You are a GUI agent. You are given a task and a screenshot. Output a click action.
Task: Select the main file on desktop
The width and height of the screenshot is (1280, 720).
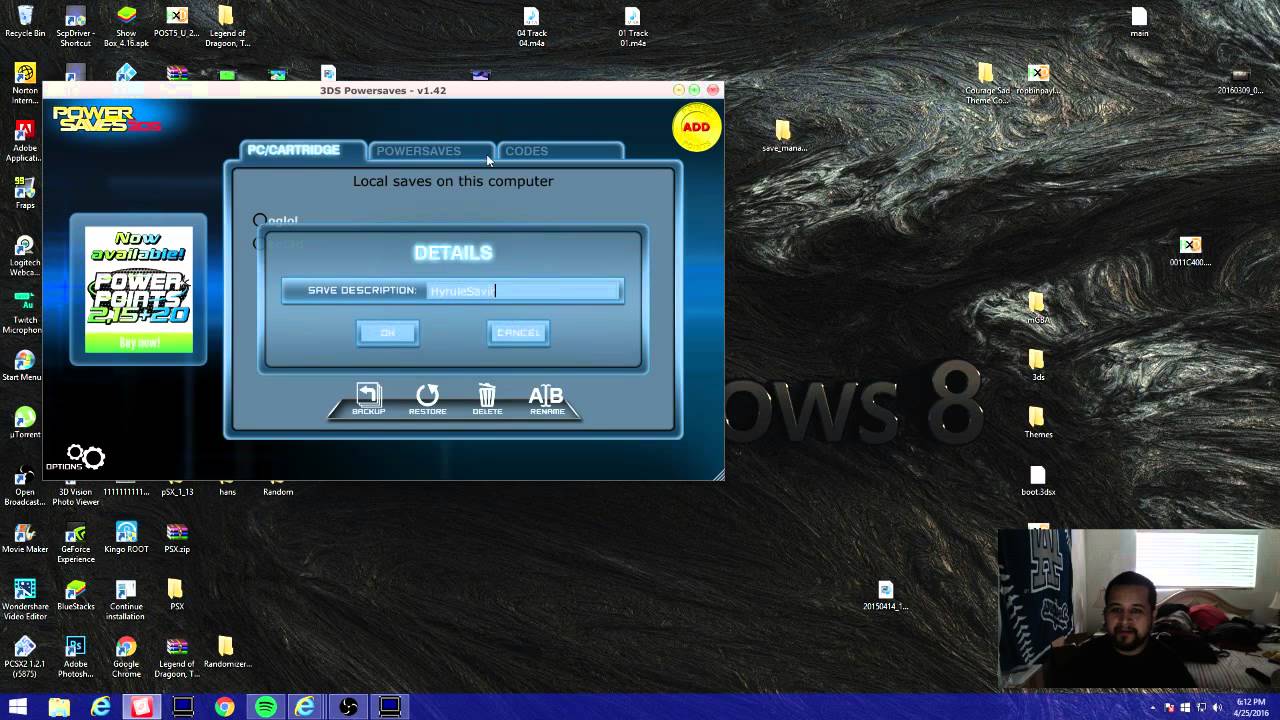tap(1139, 21)
